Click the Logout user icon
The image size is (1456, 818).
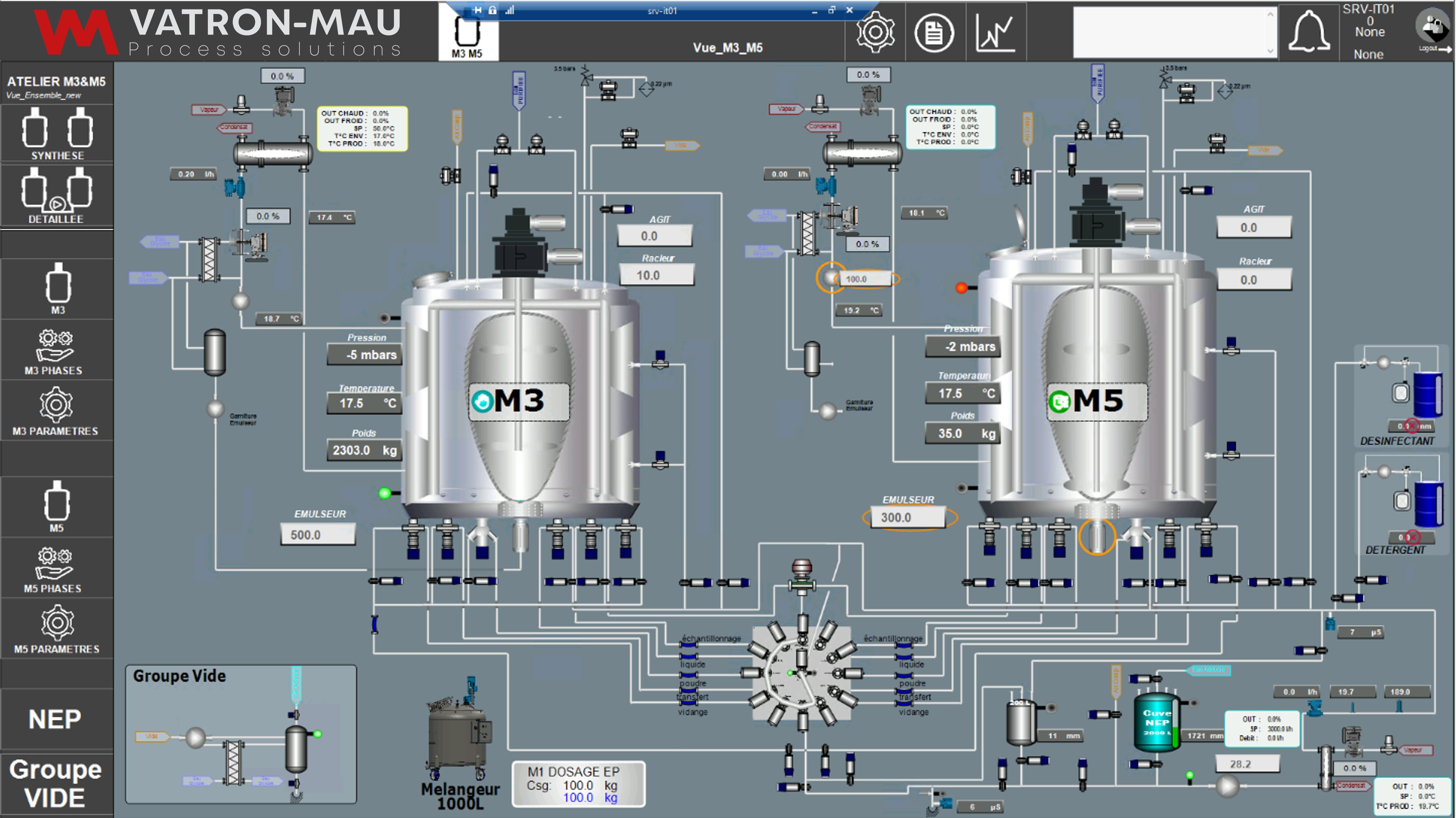point(1433,28)
